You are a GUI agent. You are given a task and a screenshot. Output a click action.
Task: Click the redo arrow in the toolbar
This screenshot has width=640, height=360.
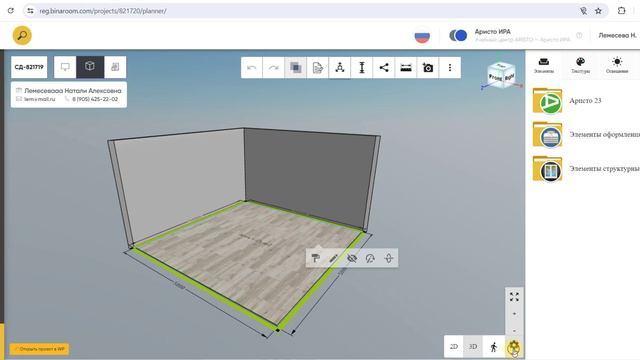pyautogui.click(x=273, y=68)
